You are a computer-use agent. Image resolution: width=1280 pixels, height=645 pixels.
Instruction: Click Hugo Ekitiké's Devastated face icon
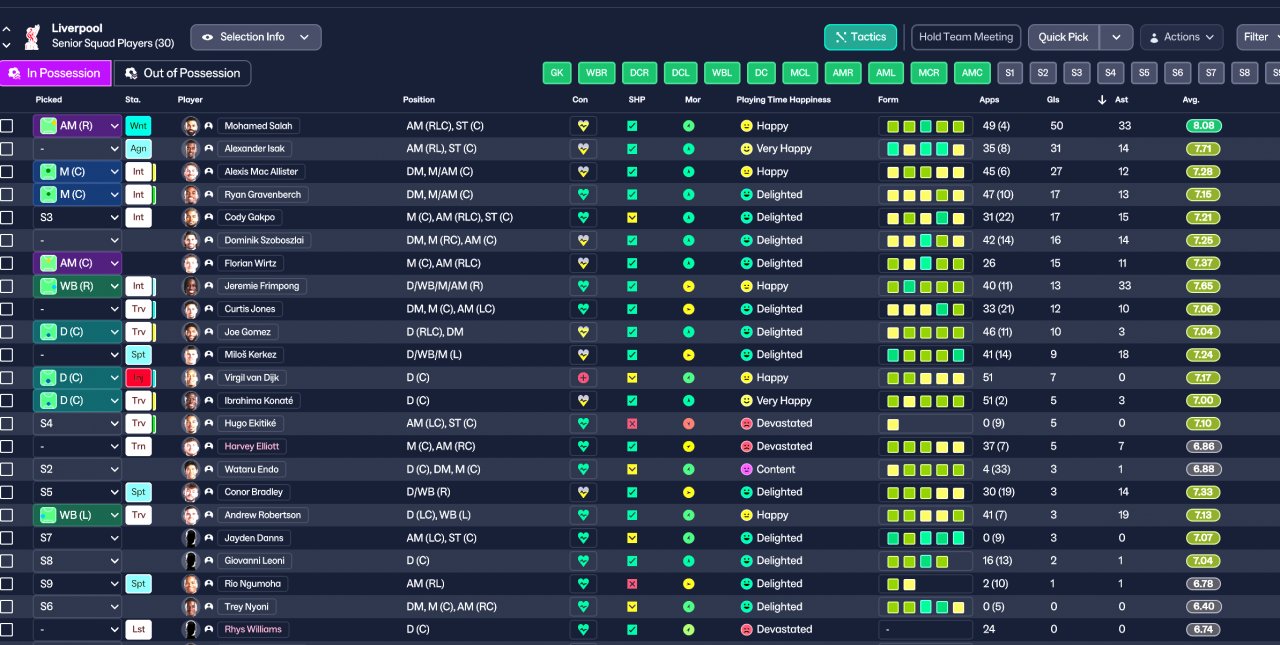(746, 423)
